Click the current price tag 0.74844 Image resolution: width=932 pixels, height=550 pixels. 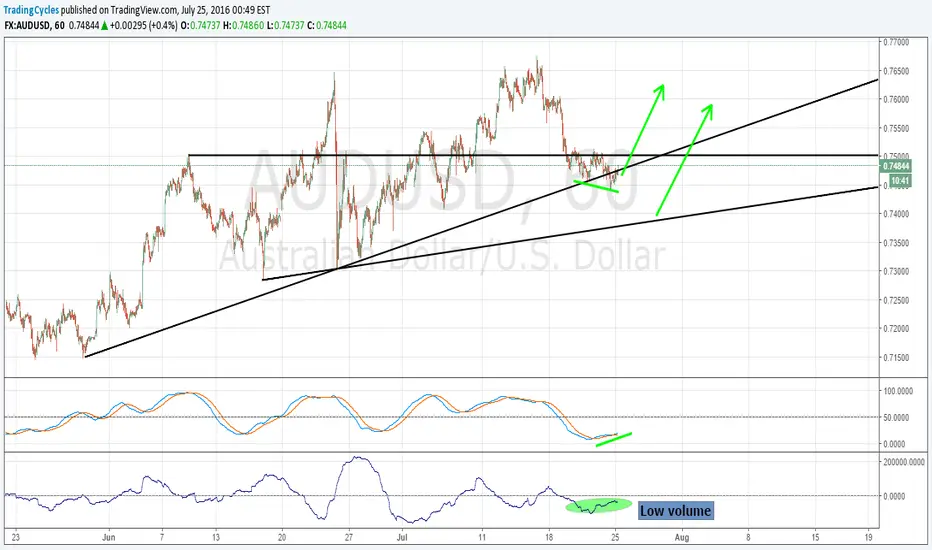(x=896, y=166)
